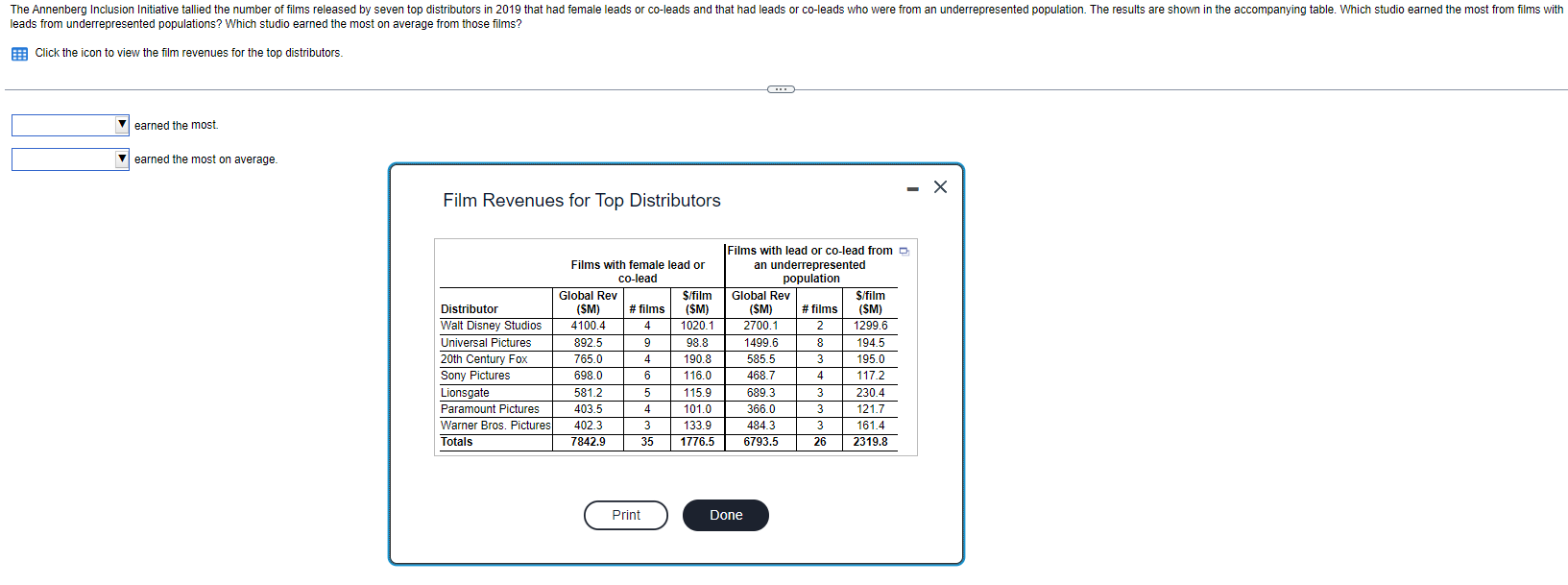Click the 7842.9 total revenue cell
Screen dimensions: 1568x585
tap(588, 442)
